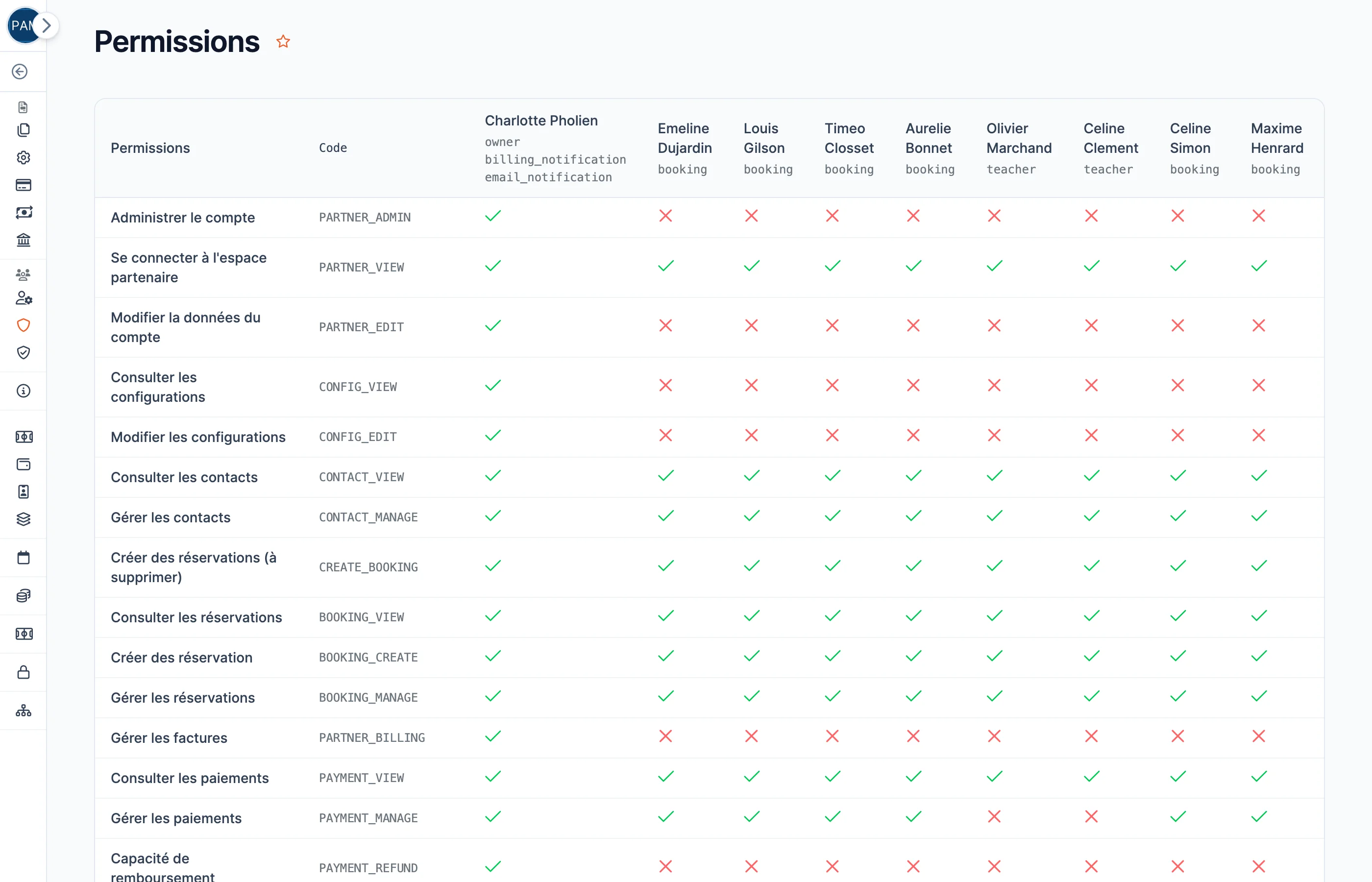1372x882 pixels.
Task: Open the bank building icon in sidebar
Action: pyautogui.click(x=23, y=240)
